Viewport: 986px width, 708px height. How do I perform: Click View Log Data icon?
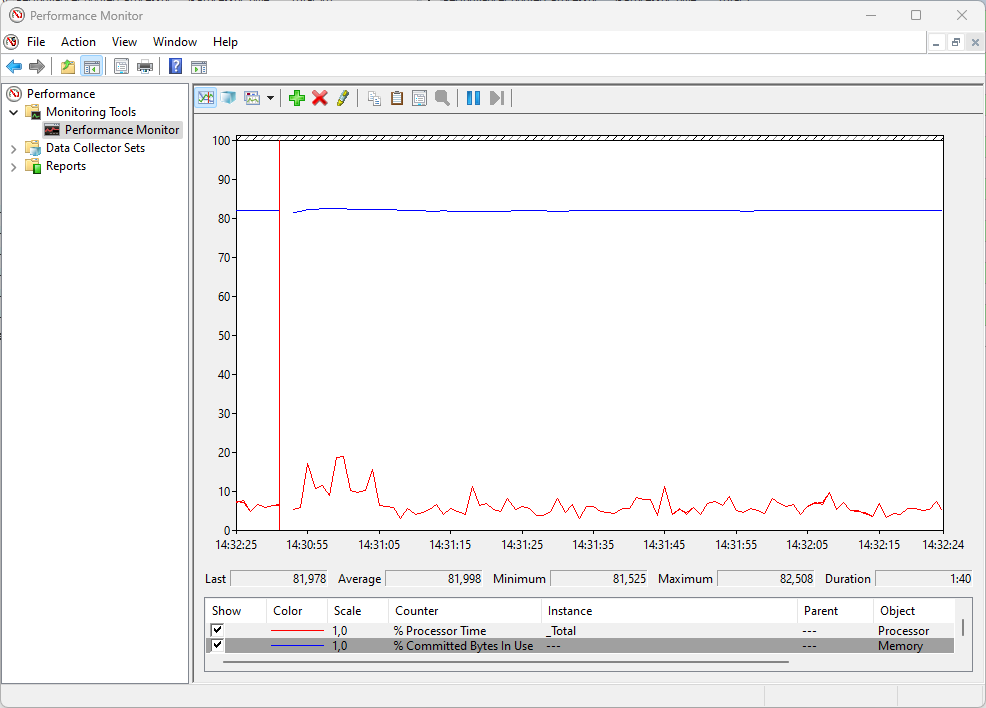(229, 98)
